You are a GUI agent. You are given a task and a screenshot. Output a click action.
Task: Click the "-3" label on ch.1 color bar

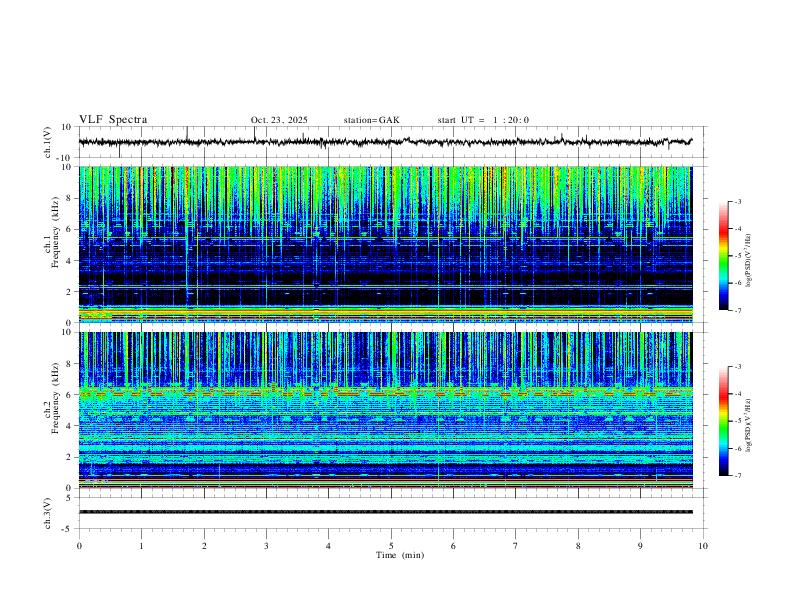737,201
